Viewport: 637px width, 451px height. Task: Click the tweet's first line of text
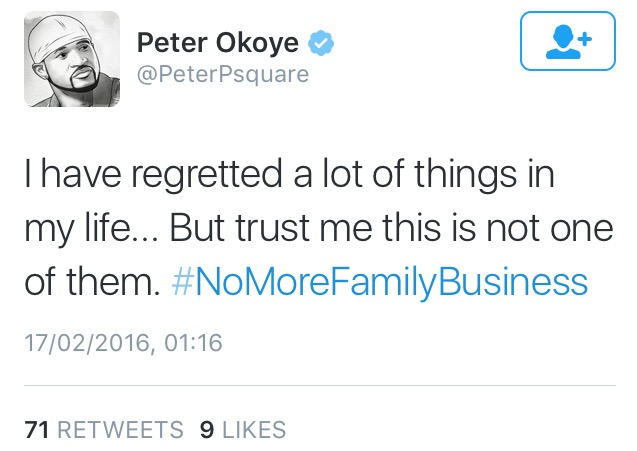[x=289, y=174]
